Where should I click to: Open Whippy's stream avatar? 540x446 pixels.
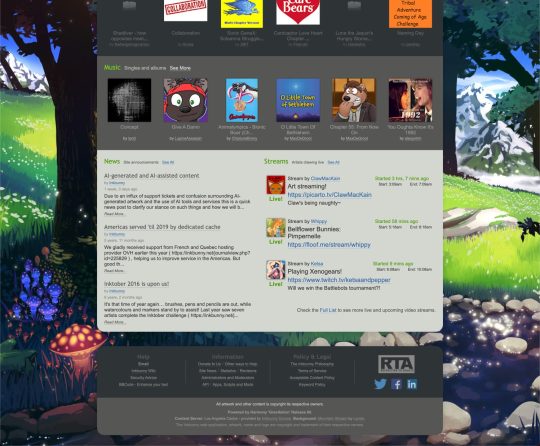coord(276,227)
